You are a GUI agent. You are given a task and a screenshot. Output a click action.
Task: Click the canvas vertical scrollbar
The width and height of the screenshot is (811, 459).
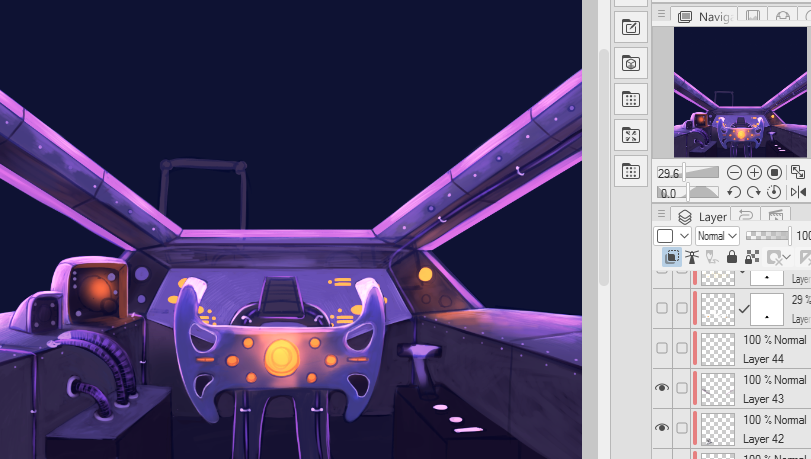604,166
